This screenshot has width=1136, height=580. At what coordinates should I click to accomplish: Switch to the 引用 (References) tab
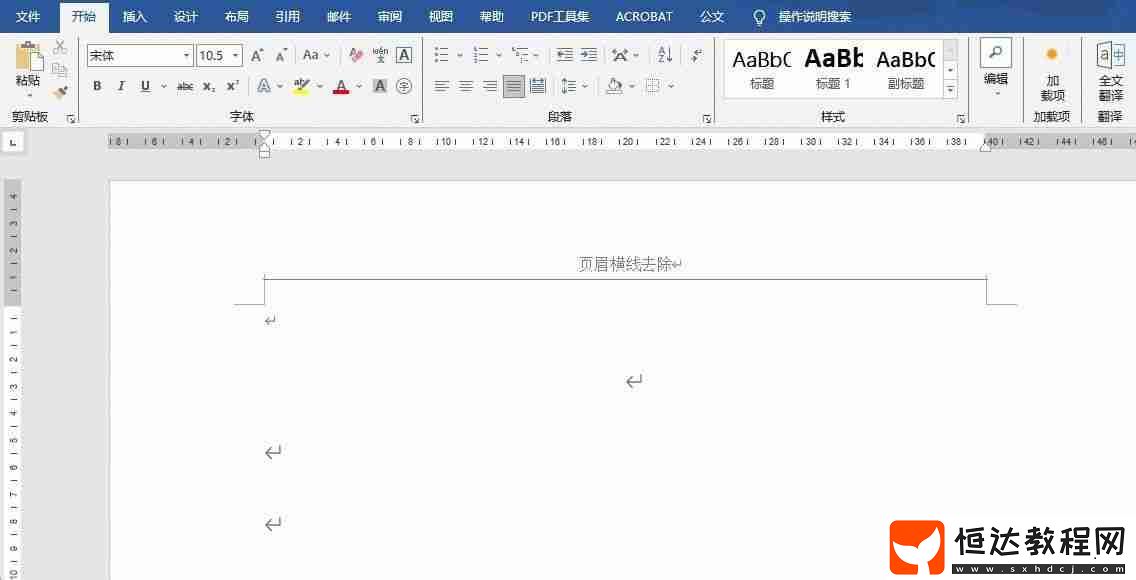point(288,16)
